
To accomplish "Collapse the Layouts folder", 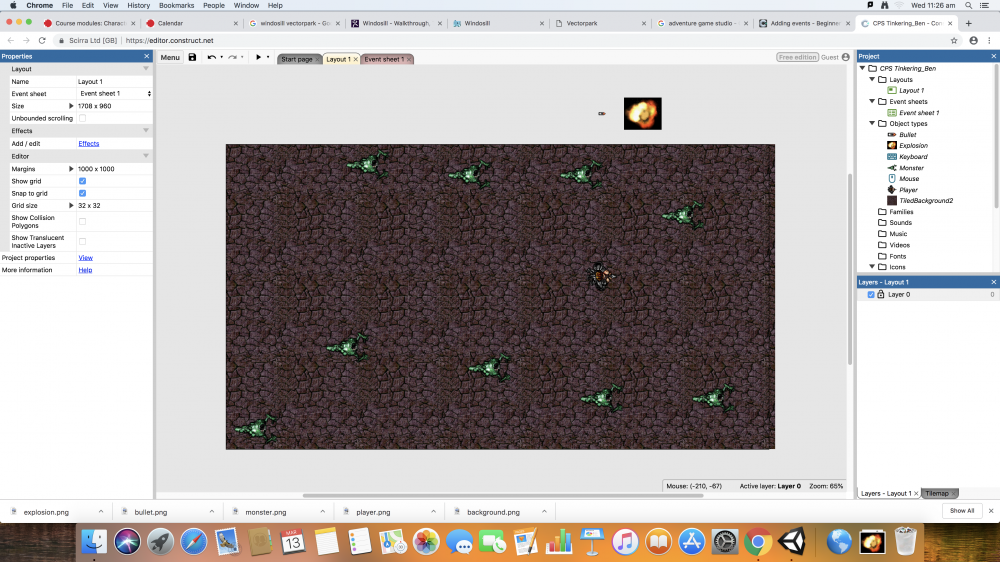I will [x=872, y=80].
